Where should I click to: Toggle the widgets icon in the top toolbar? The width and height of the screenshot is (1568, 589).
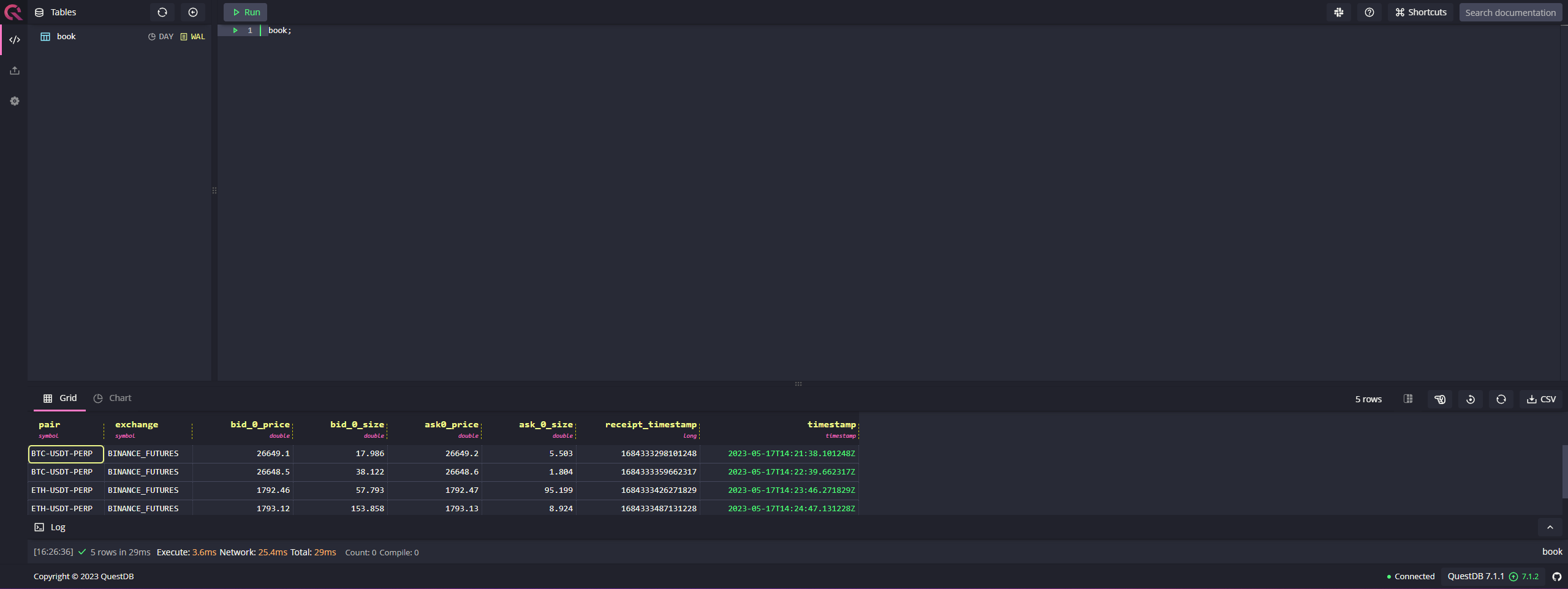[1339, 12]
